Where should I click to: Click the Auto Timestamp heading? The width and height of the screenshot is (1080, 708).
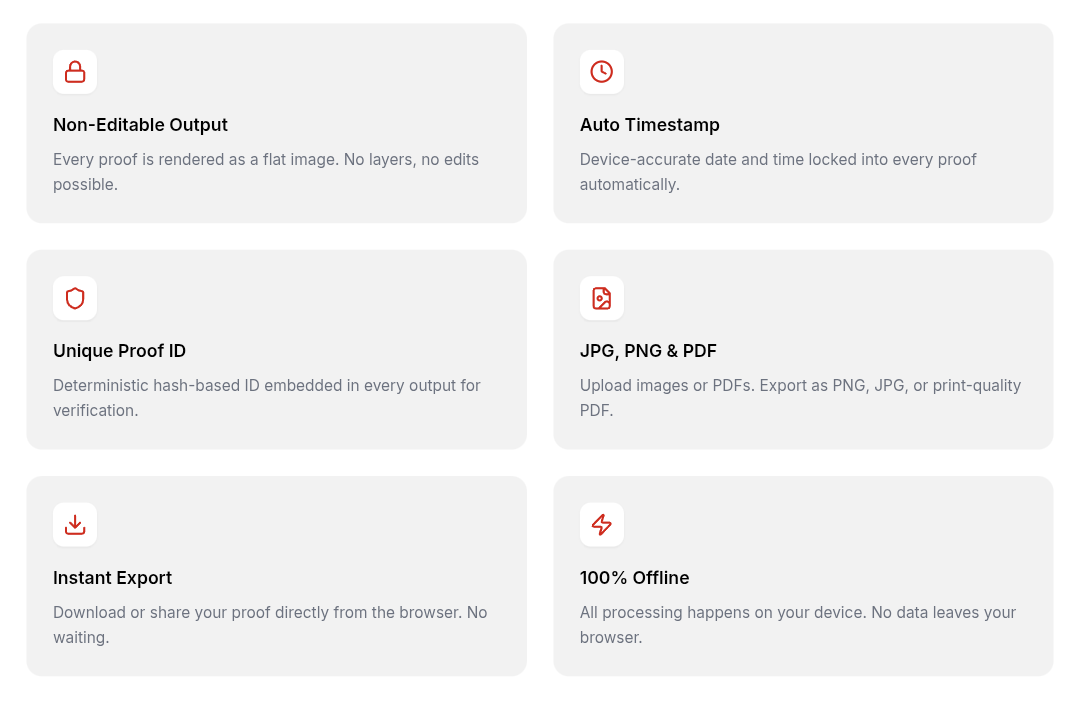[649, 125]
